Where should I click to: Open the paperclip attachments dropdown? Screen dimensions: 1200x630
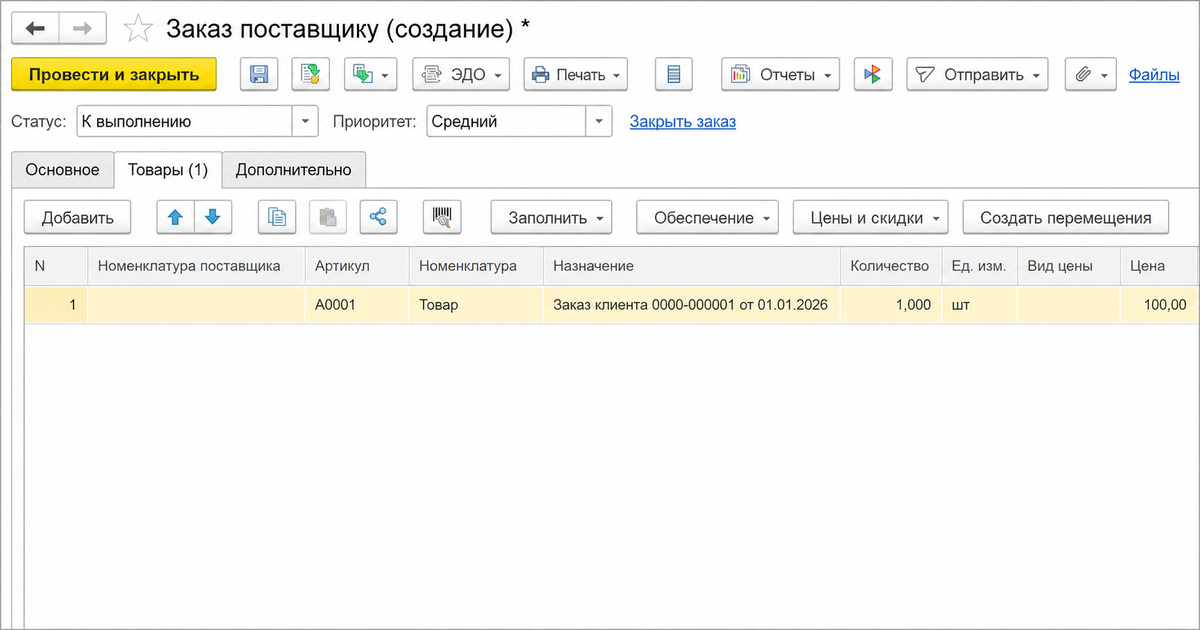[1090, 74]
